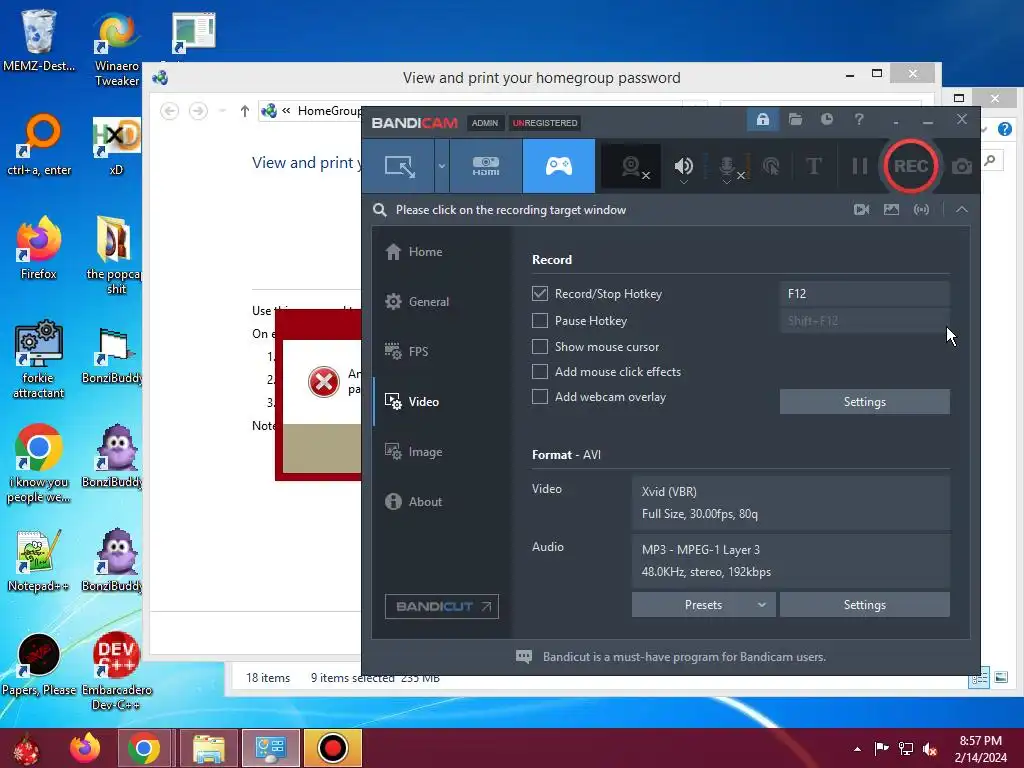Viewport: 1024px width, 768px height.
Task: Enable the Pause Hotkey checkbox
Action: [539, 321]
